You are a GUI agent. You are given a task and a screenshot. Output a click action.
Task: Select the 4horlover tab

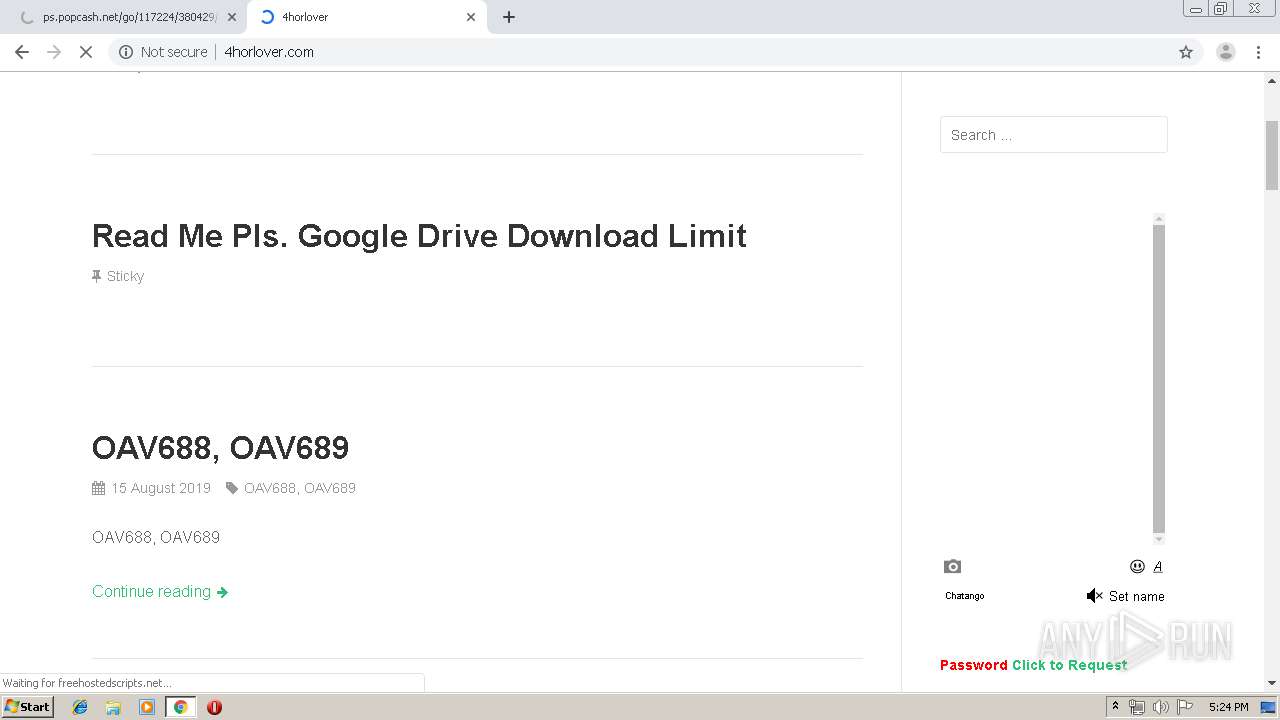[365, 17]
